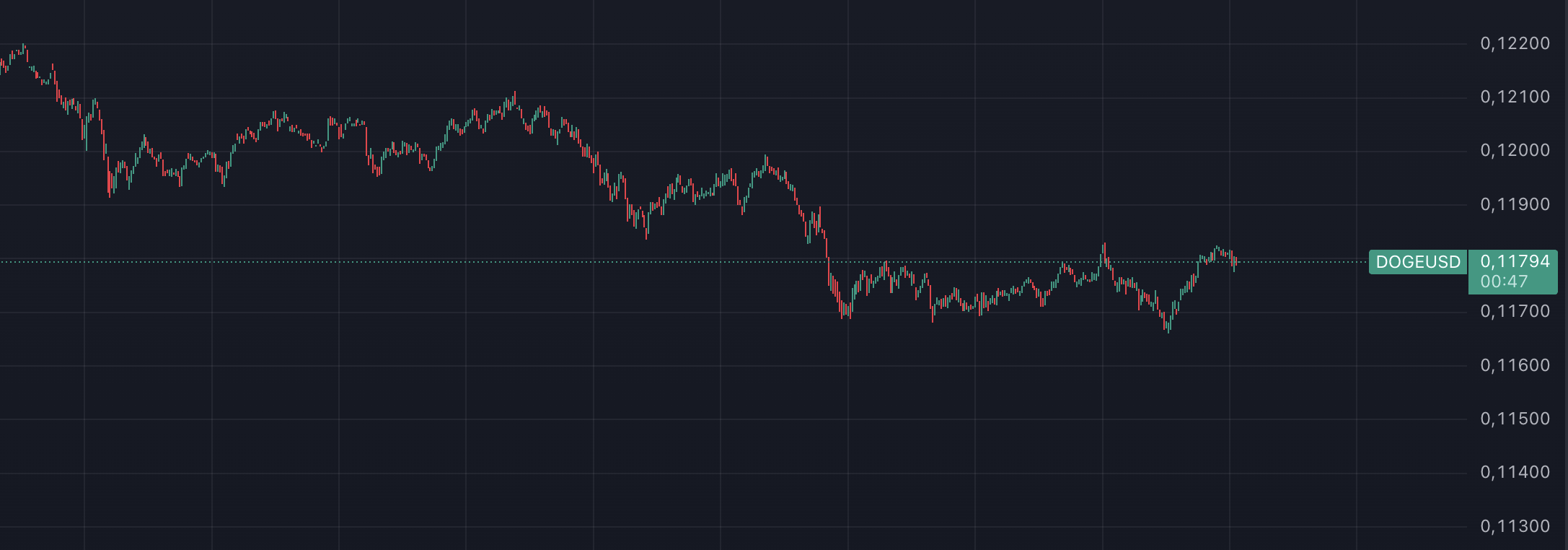Viewport: 1568px width, 550px height.
Task: Click the 0,11600 price axis label
Action: 1515,365
